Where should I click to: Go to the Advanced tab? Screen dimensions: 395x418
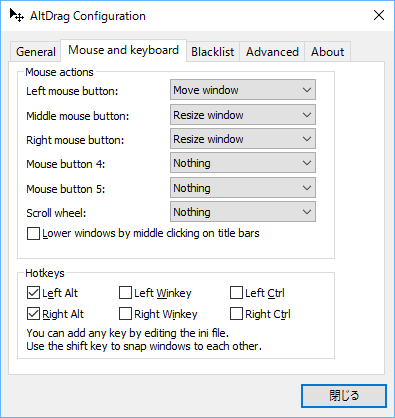click(x=272, y=52)
